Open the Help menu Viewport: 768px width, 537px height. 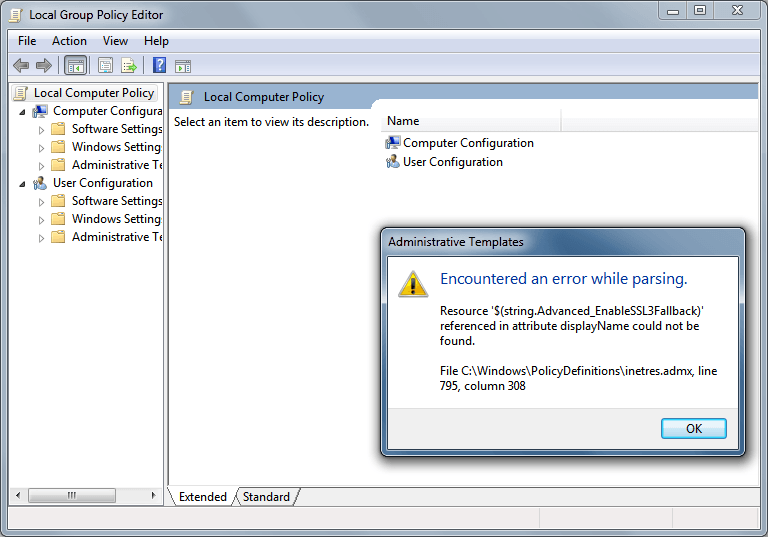coord(156,41)
